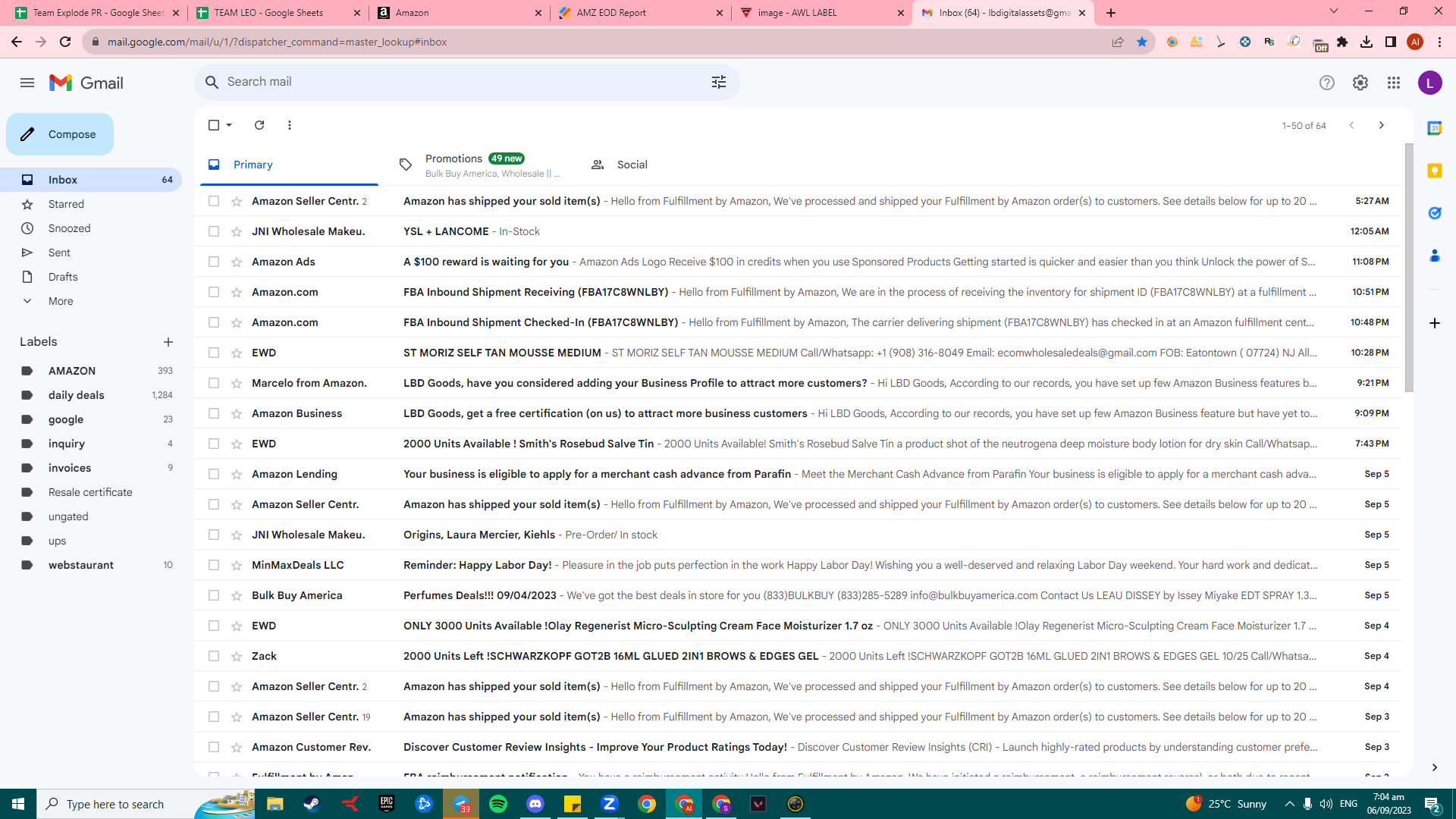Open Gmail settings gear
This screenshot has height=819, width=1456.
[x=1360, y=83]
